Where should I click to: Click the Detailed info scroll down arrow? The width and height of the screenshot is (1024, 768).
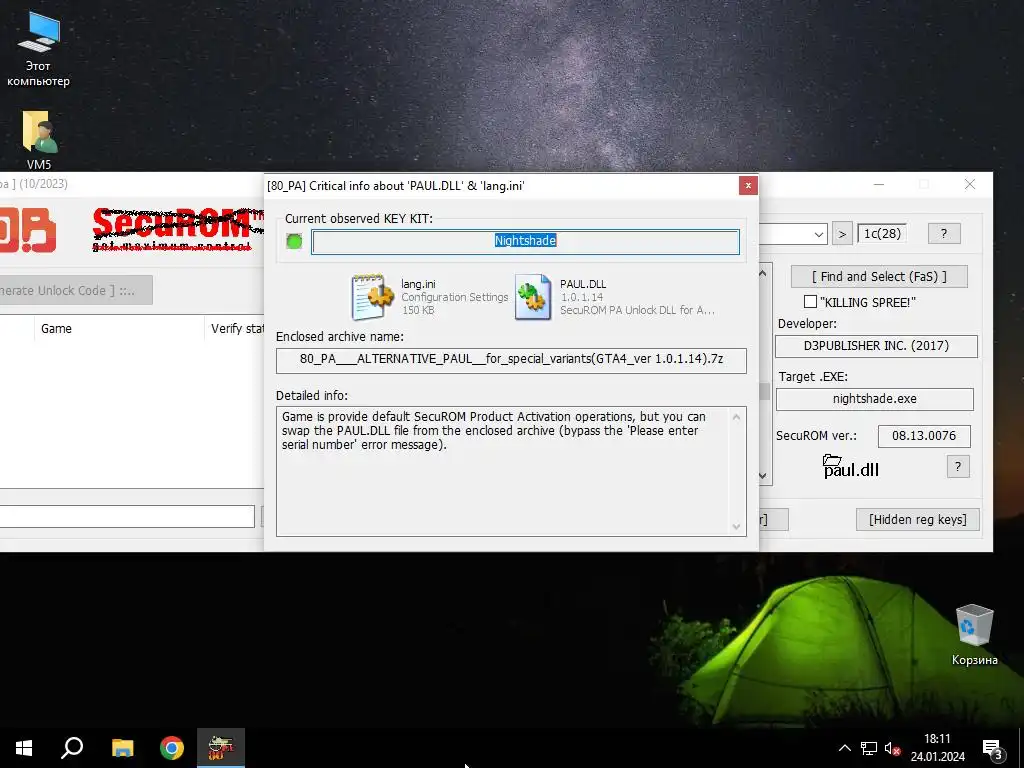[x=737, y=526]
